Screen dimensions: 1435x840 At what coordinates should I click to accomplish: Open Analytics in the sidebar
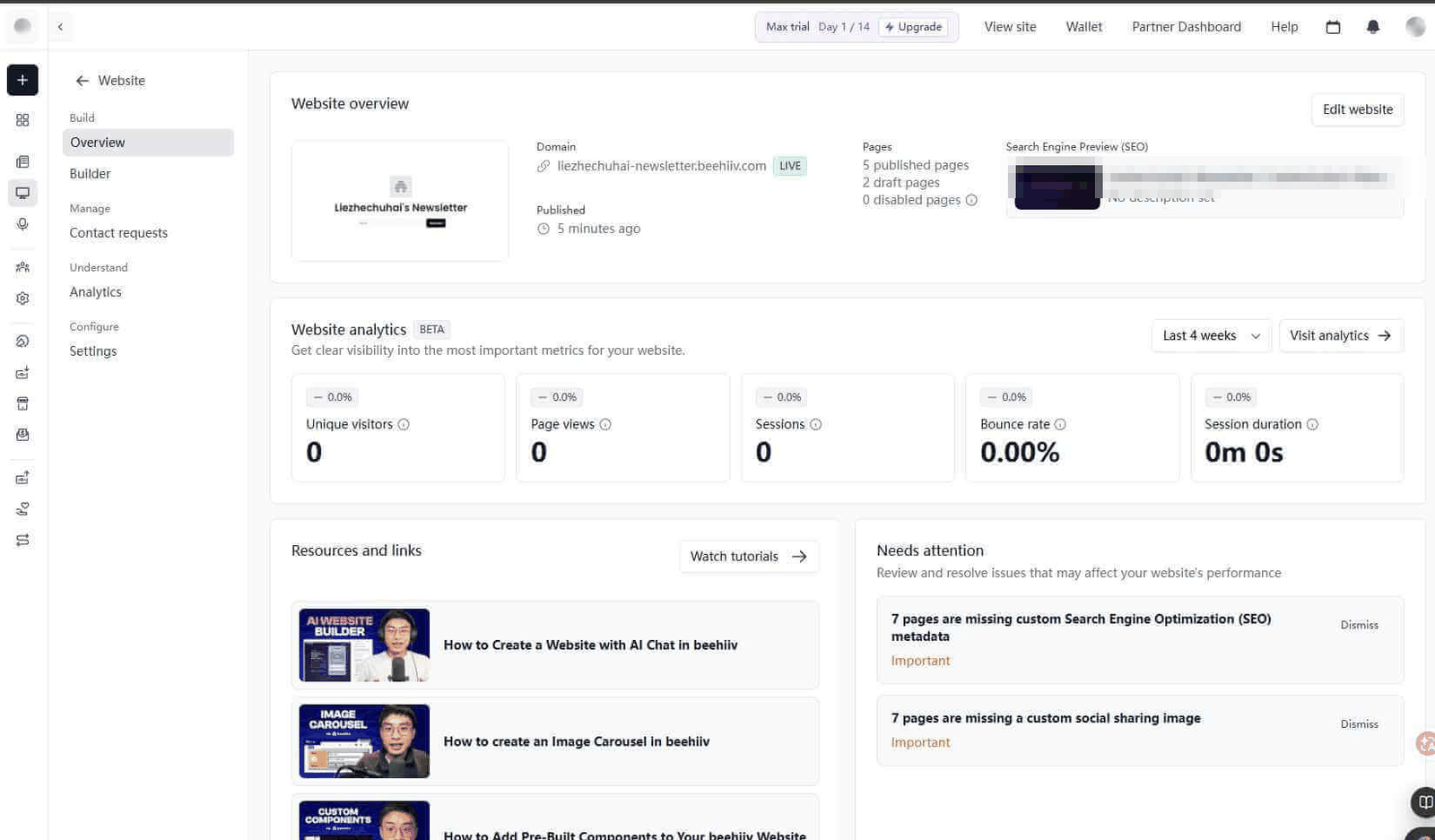click(96, 292)
